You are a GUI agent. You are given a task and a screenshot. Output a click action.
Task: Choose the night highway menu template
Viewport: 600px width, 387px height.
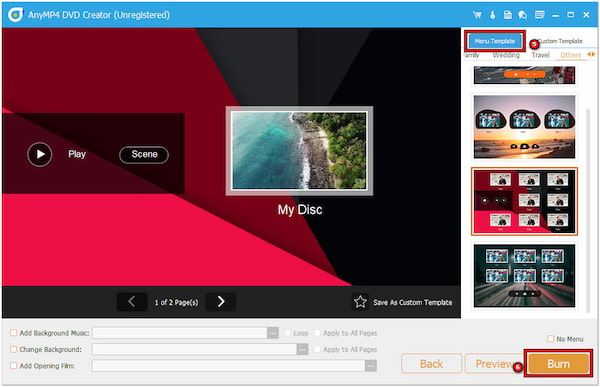524,276
